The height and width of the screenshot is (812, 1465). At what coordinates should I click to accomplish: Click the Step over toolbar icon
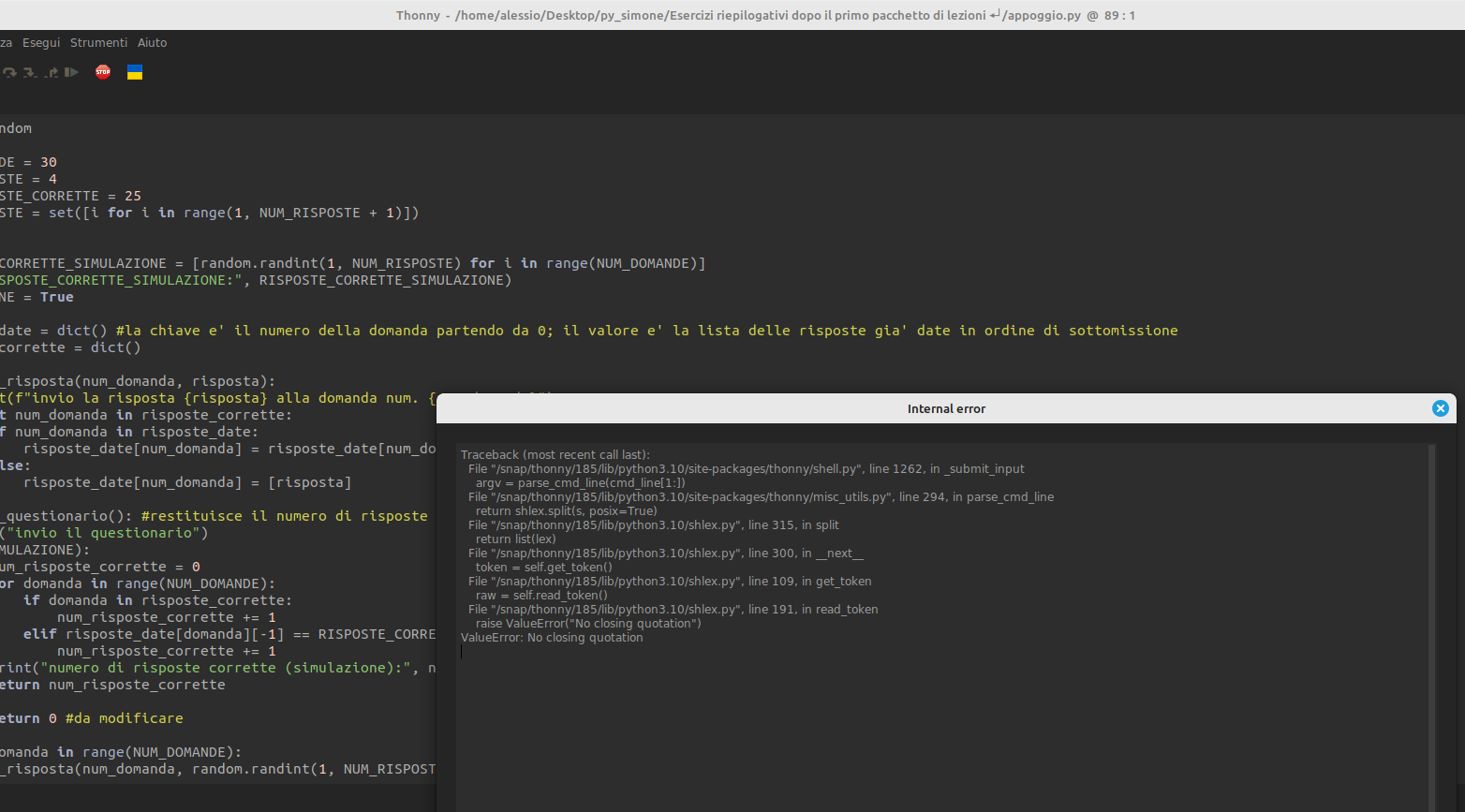[x=9, y=72]
